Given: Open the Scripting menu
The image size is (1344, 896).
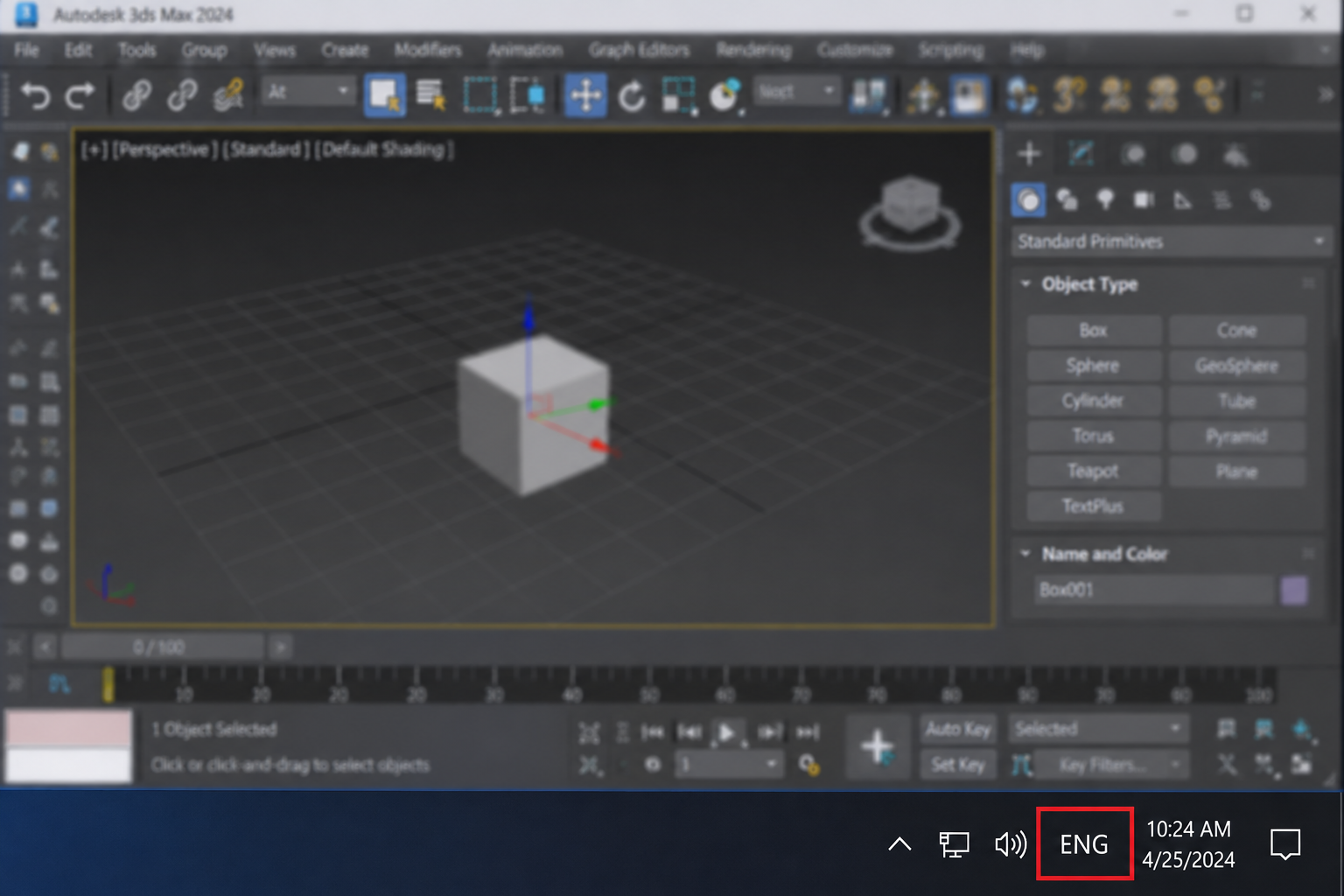Looking at the screenshot, I should coord(951,50).
